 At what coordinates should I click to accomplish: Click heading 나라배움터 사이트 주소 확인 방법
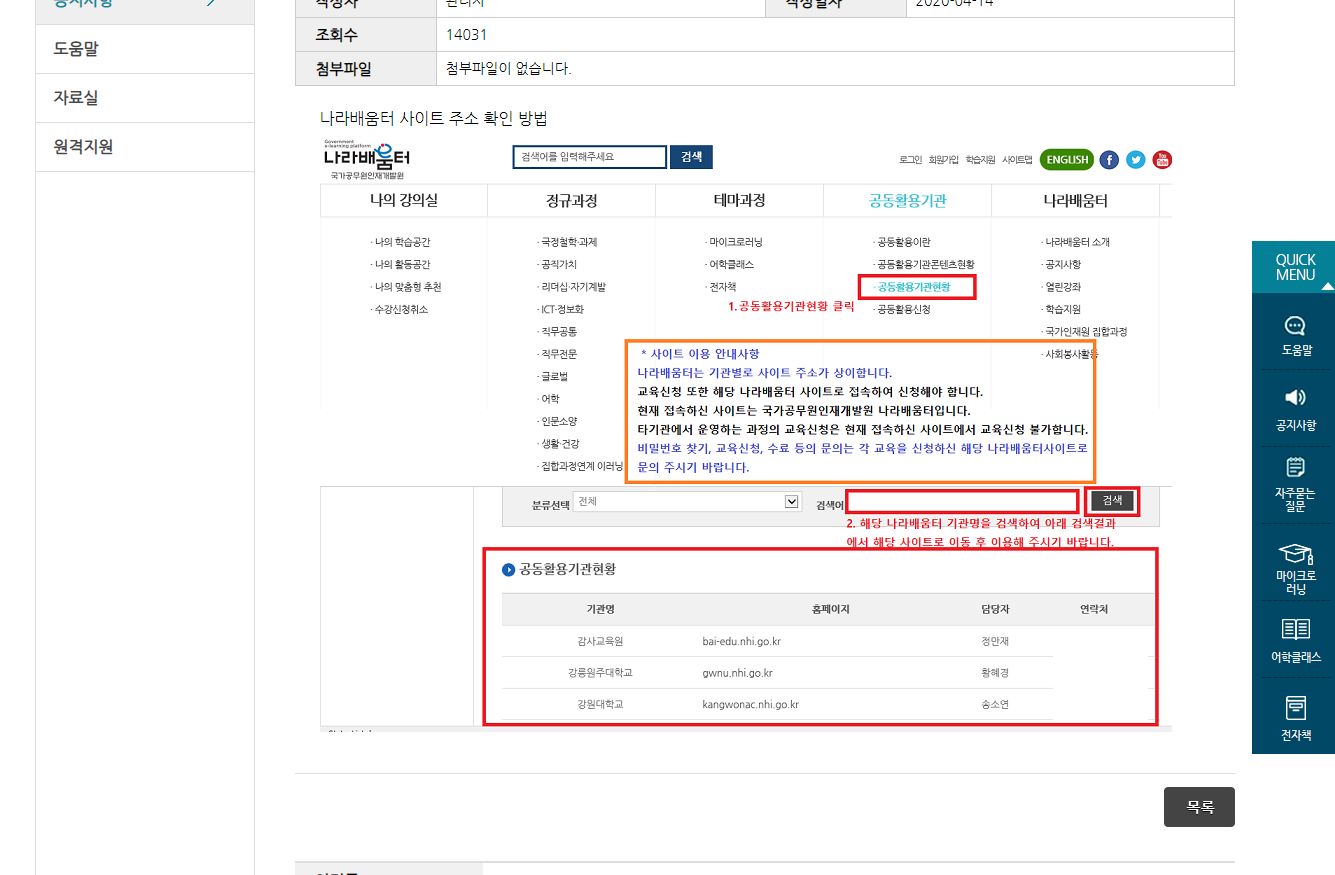434,119
